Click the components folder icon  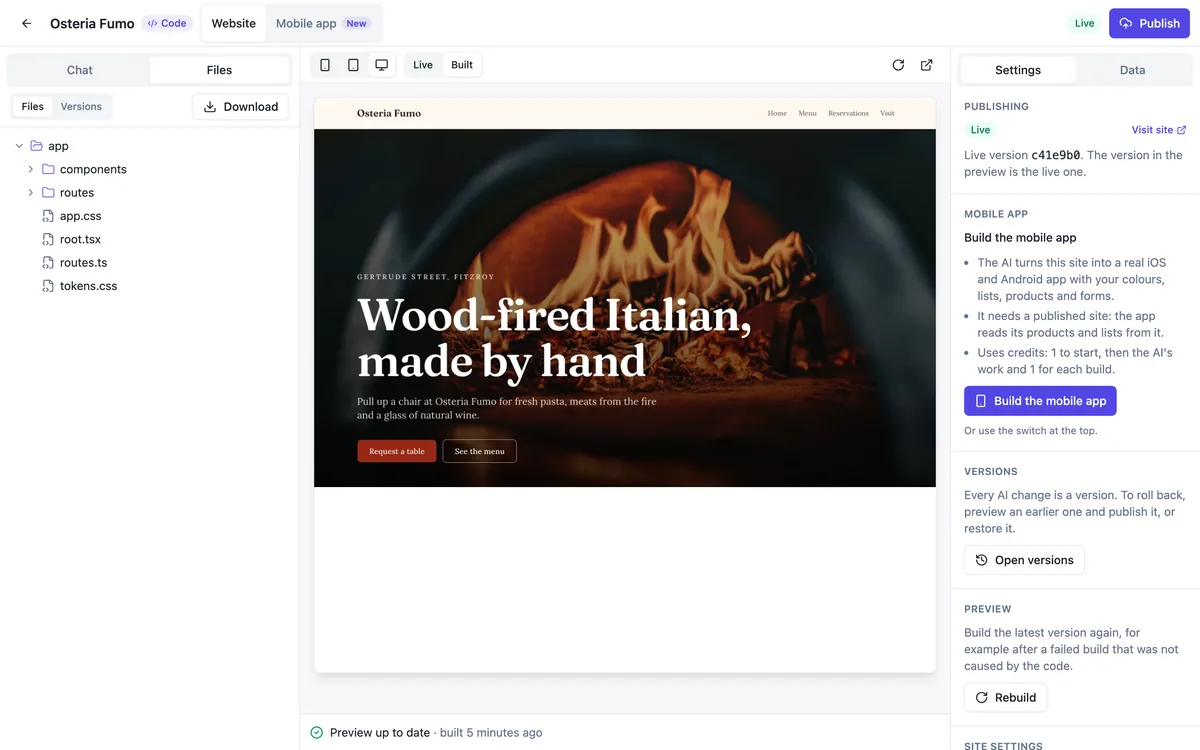pyautogui.click(x=48, y=169)
